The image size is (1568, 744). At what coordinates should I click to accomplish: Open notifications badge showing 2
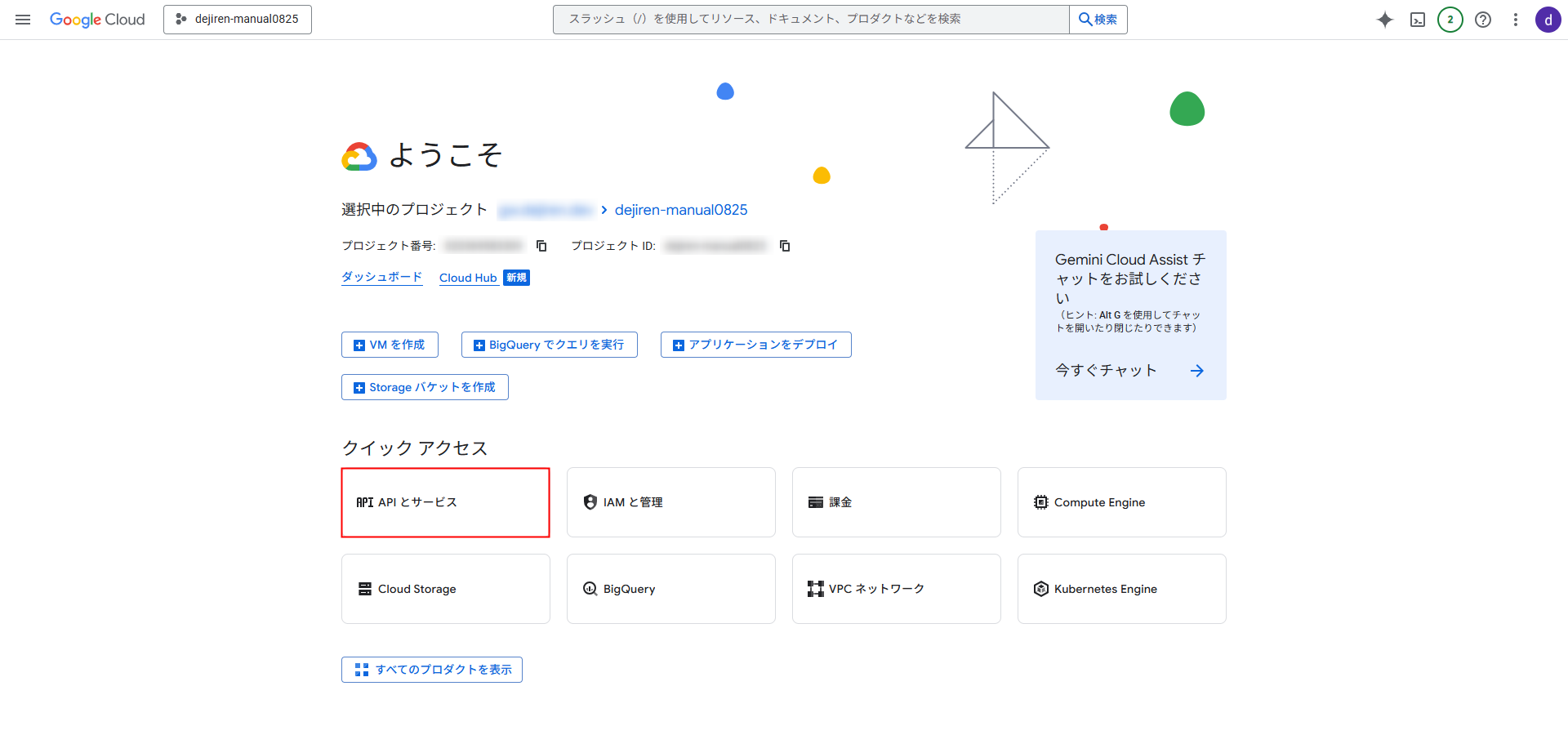point(1450,20)
